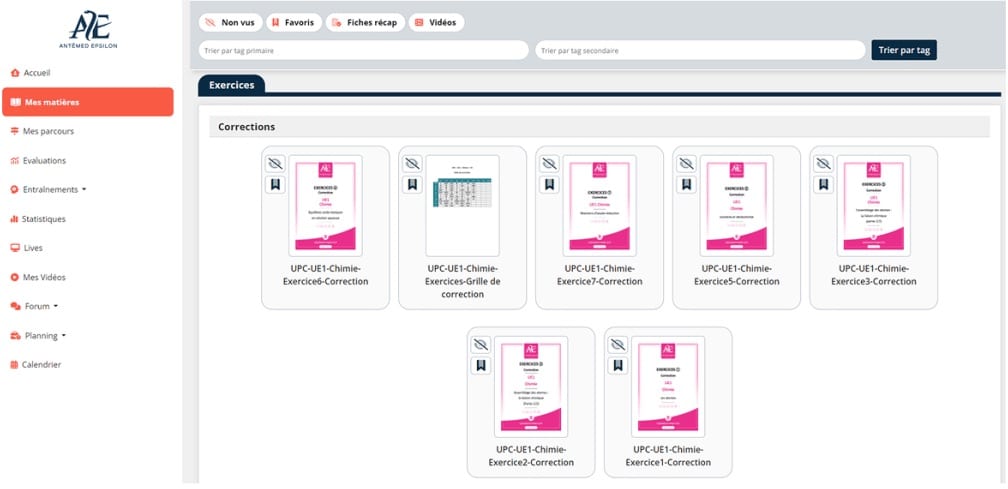This screenshot has width=1008, height=489.
Task: Click the Statistiques bar chart icon
Action: 15,219
